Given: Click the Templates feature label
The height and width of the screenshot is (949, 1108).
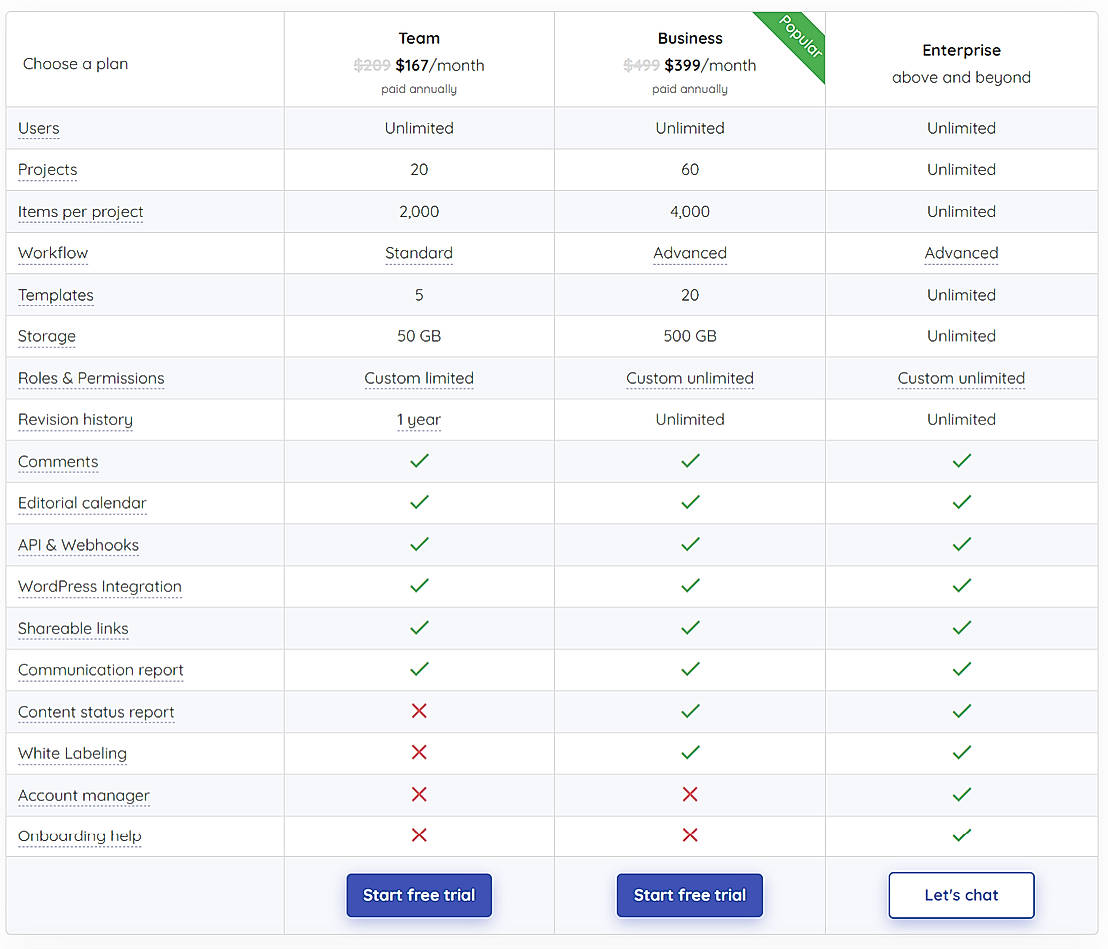Looking at the screenshot, I should [x=56, y=295].
